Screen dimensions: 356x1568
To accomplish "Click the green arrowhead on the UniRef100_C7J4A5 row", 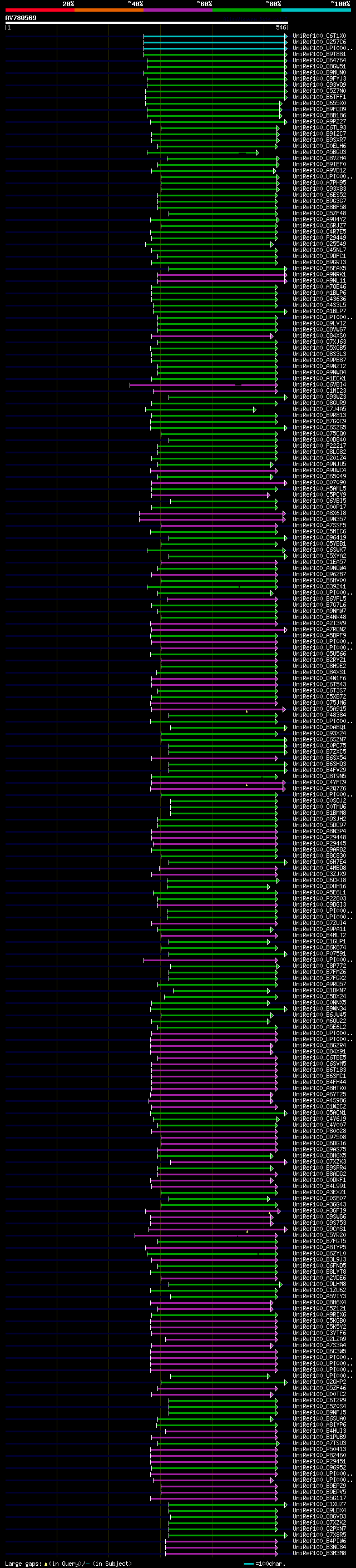I will pos(254,409).
